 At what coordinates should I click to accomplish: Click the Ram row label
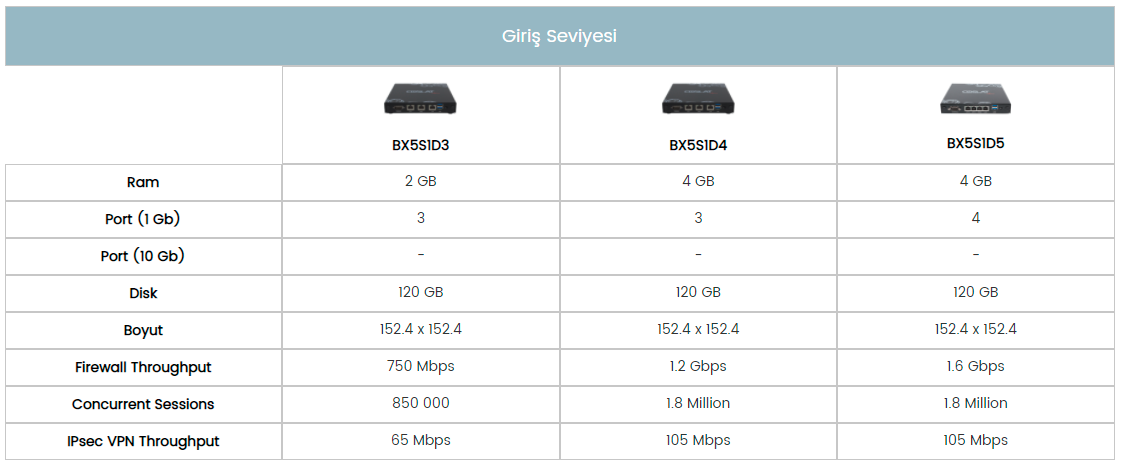pyautogui.click(x=143, y=182)
